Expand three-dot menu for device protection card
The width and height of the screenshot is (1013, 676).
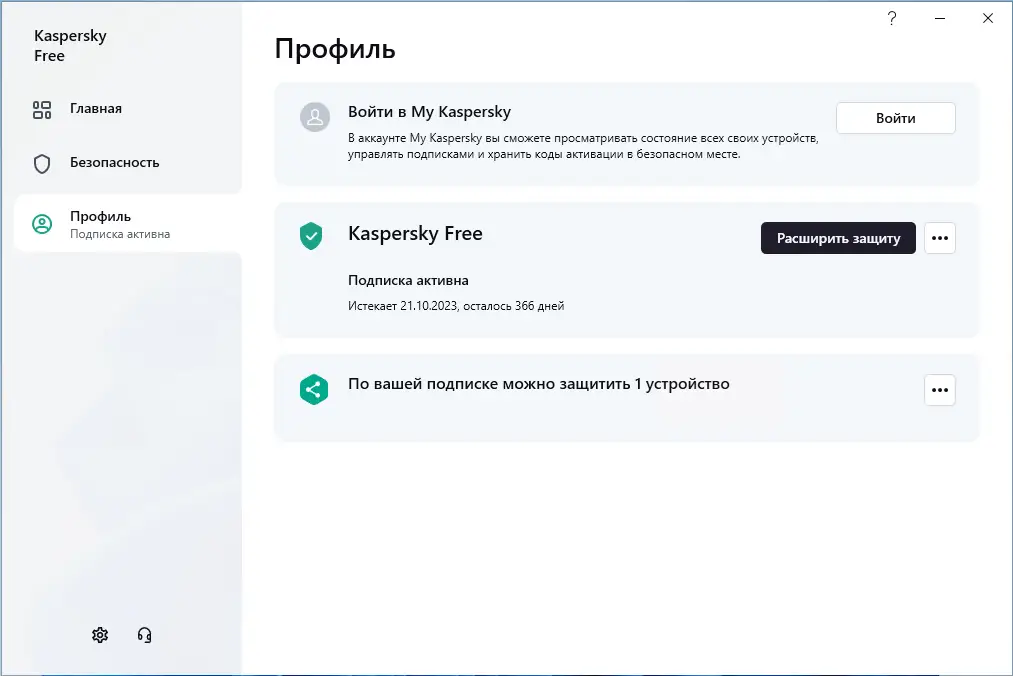click(940, 390)
